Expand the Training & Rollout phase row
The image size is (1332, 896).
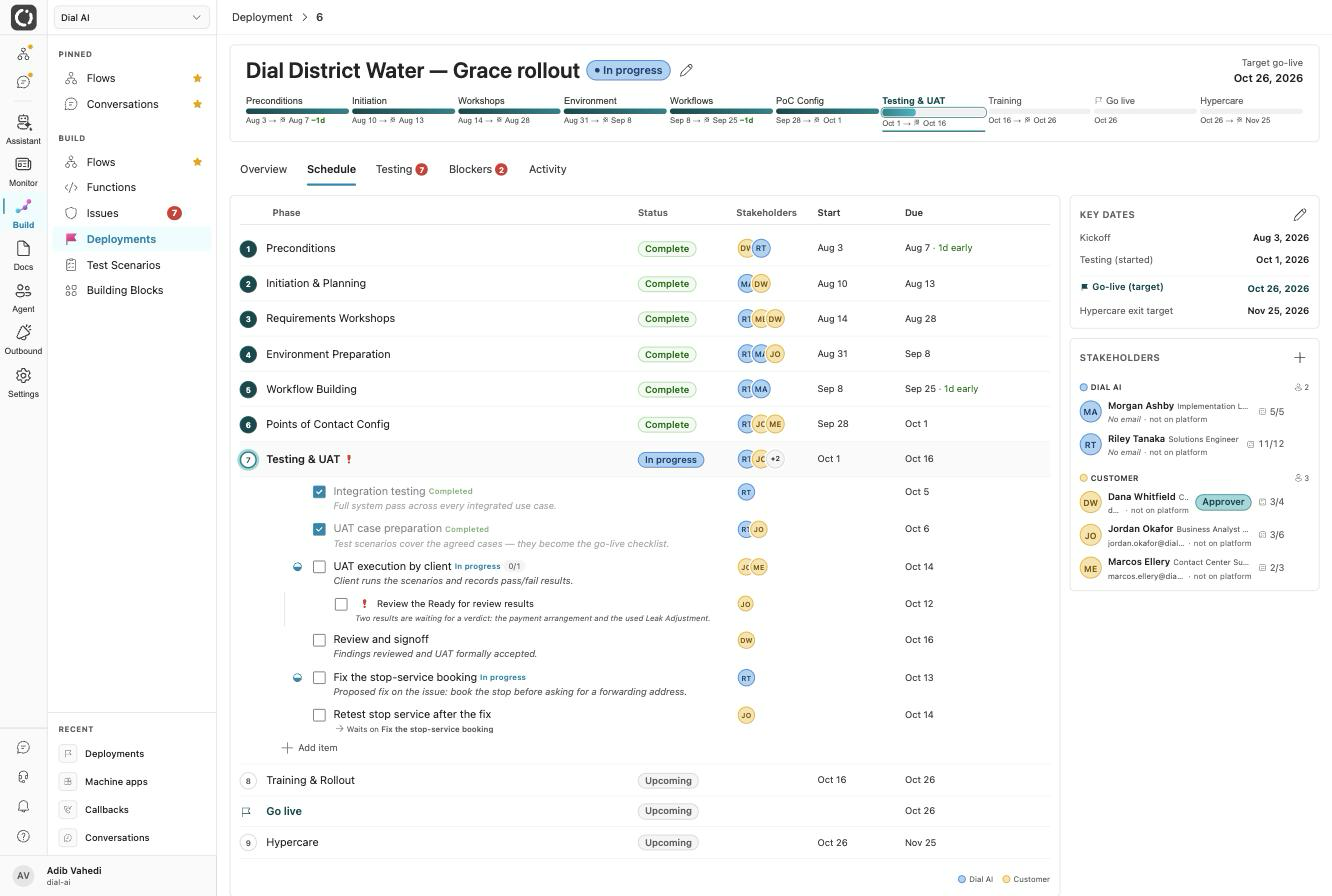pos(645,780)
